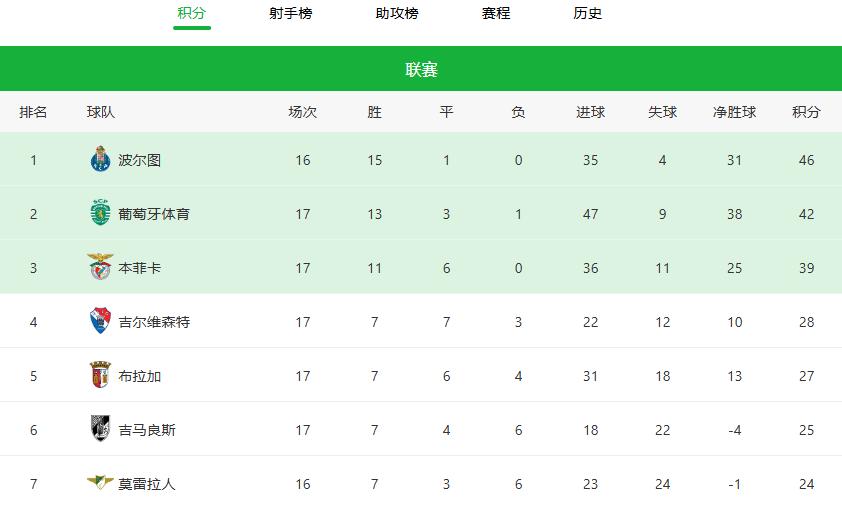Image resolution: width=842 pixels, height=507 pixels.
Task: Click the FC Porto club crest
Action: (x=100, y=159)
